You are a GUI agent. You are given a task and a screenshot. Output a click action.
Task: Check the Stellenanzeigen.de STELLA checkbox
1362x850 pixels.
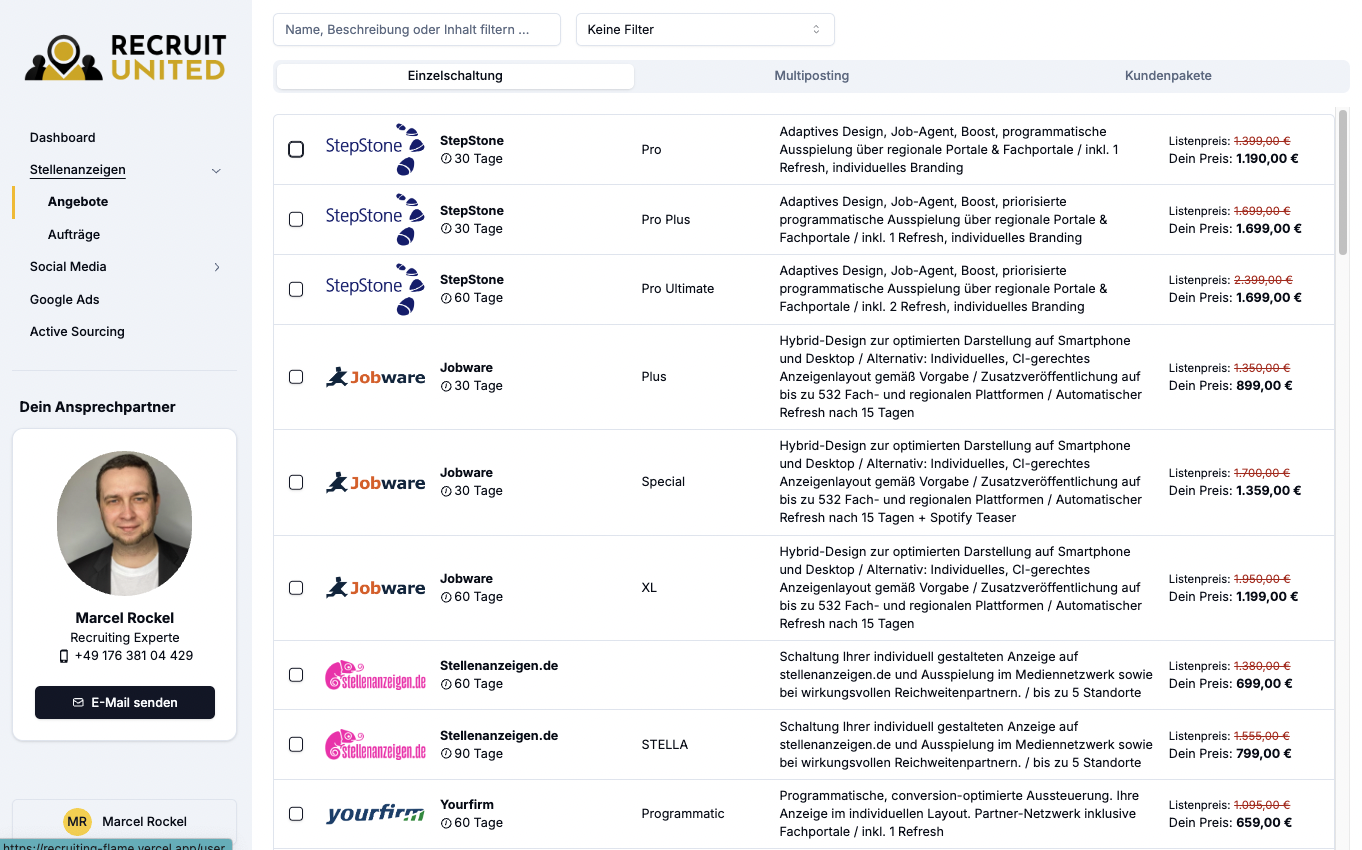pos(296,744)
